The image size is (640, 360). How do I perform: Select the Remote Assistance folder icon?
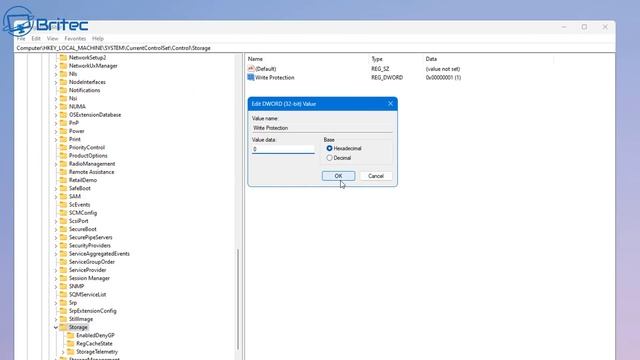(x=63, y=172)
